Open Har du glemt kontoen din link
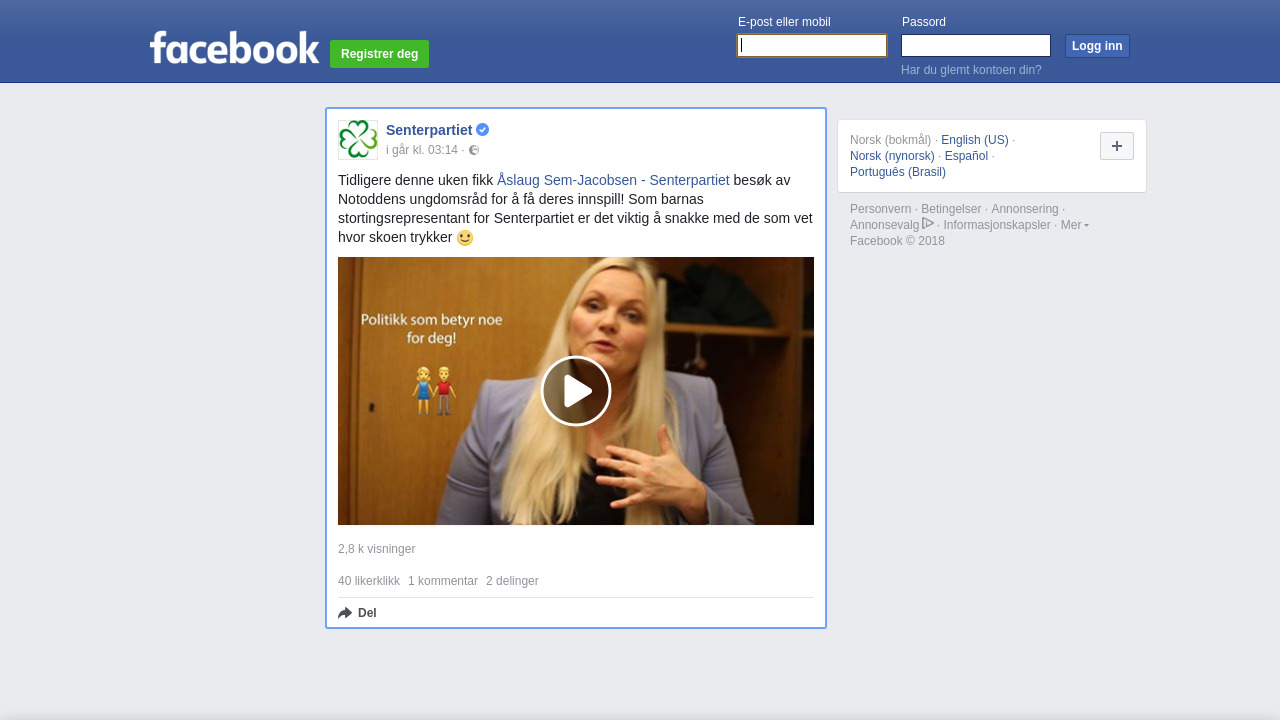The height and width of the screenshot is (720, 1280). point(971,70)
